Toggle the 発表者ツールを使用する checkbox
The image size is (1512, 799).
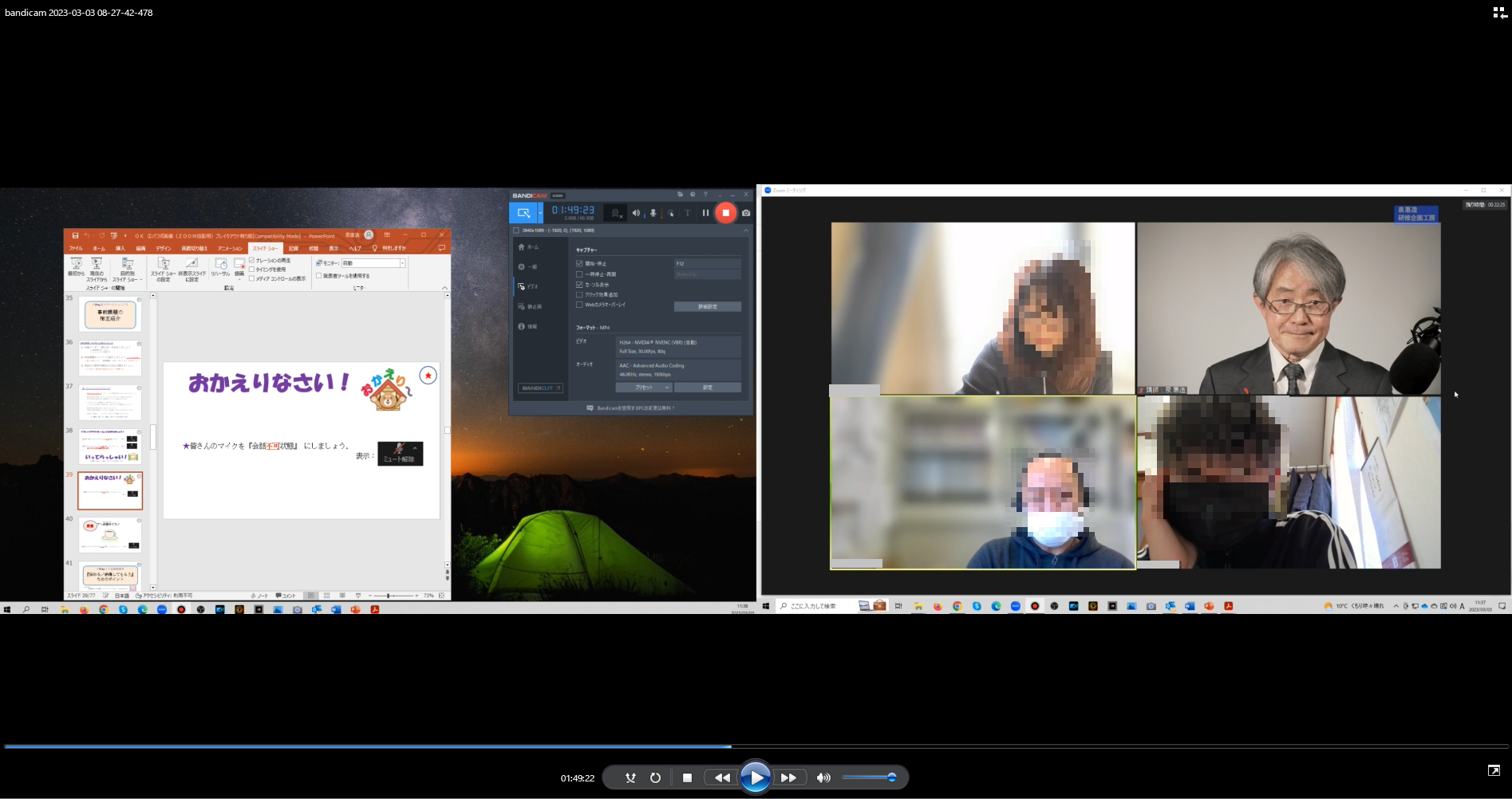pyautogui.click(x=319, y=276)
